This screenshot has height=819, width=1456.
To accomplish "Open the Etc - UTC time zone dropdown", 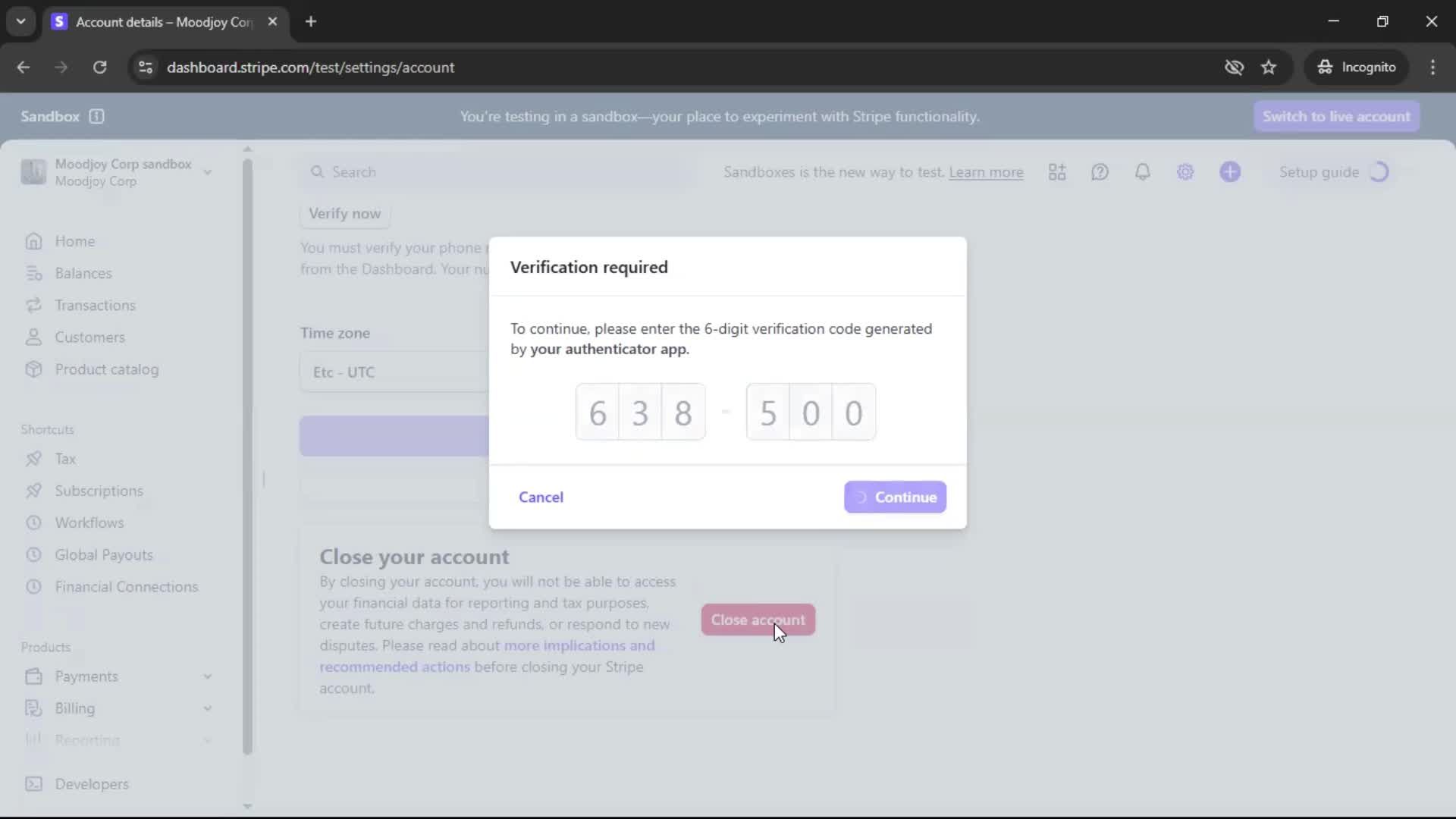I will pos(394,372).
